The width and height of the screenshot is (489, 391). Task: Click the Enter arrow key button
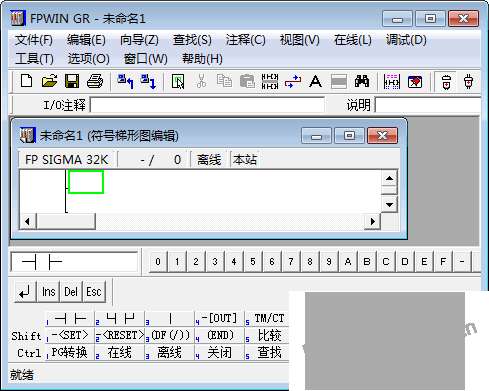[25, 292]
